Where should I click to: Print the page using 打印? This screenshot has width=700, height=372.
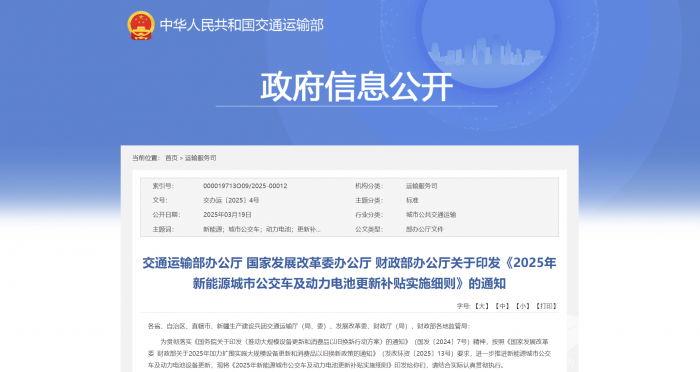point(546,306)
